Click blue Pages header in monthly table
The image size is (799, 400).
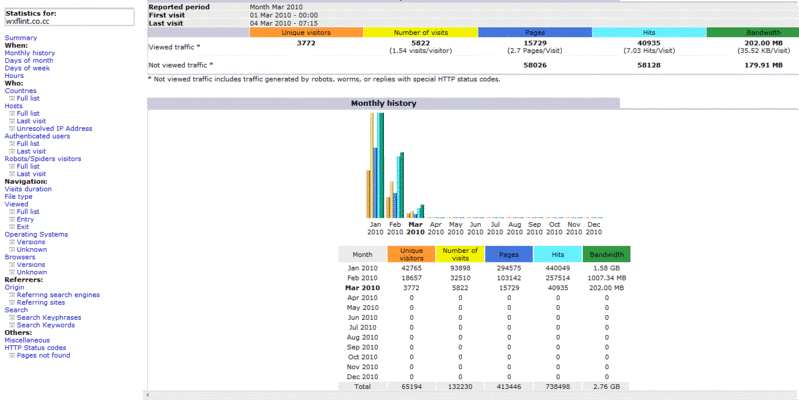509,254
